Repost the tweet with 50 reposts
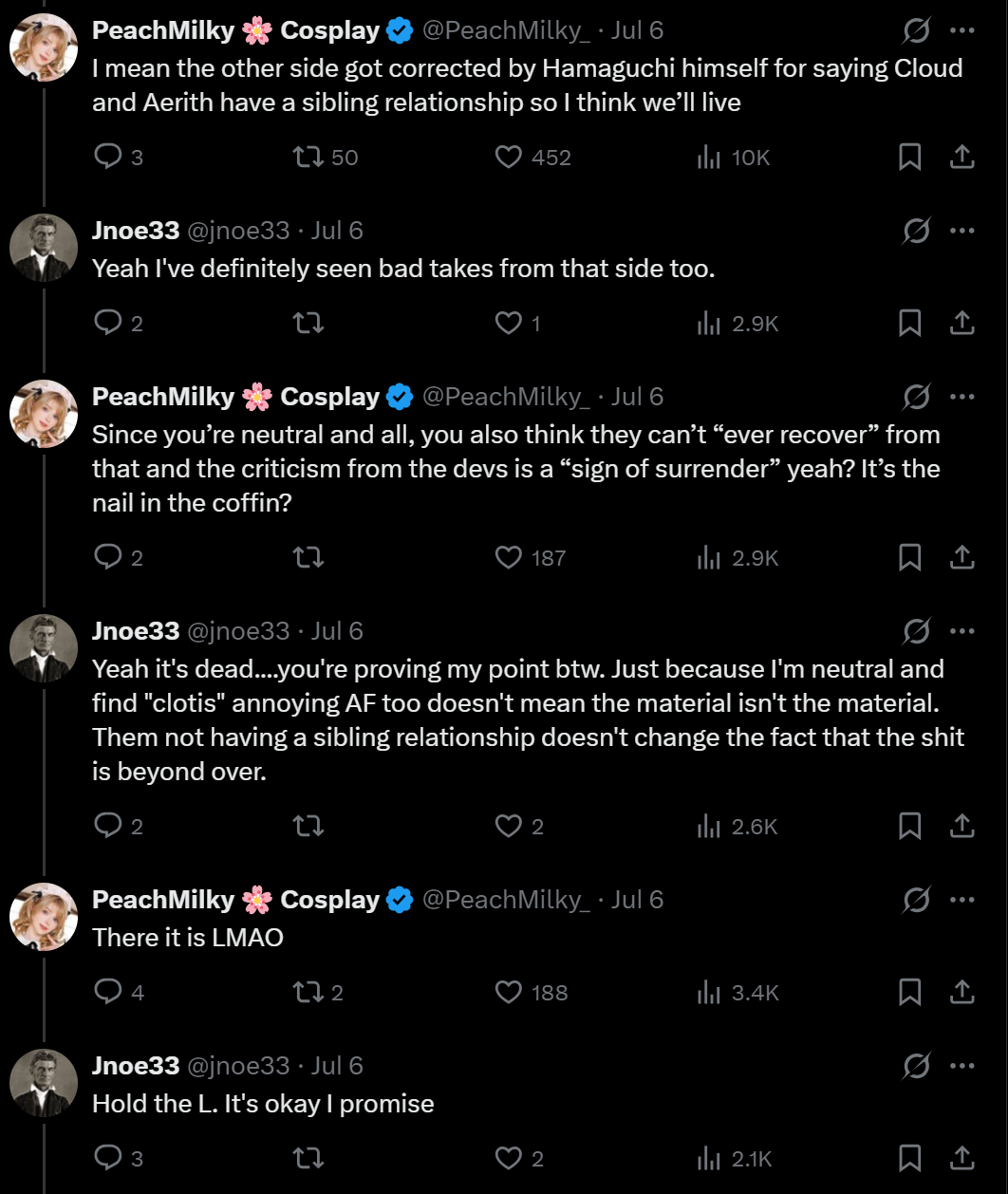1008x1194 pixels. coord(326,157)
